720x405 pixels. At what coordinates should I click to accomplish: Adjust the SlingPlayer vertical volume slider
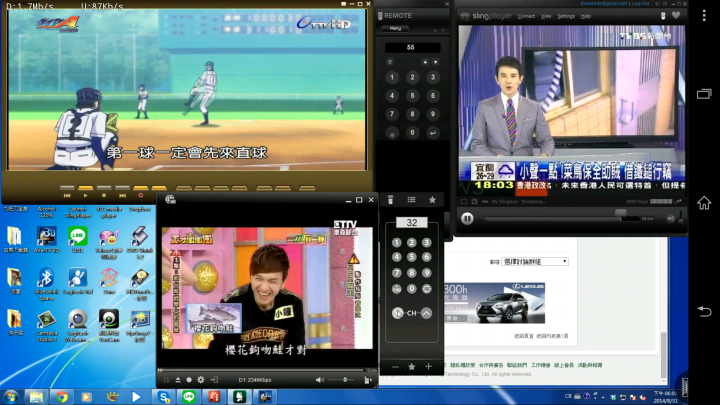pos(681,219)
